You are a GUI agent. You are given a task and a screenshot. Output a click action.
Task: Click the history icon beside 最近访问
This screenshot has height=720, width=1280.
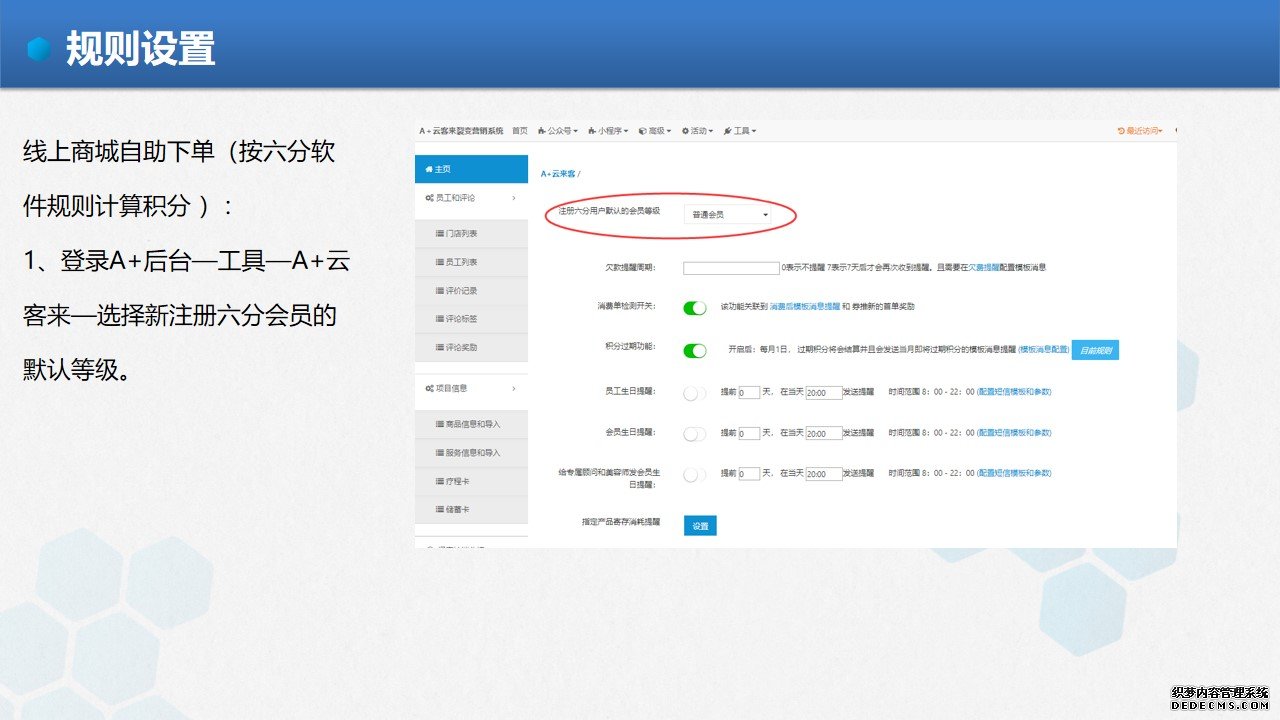coord(1121,131)
